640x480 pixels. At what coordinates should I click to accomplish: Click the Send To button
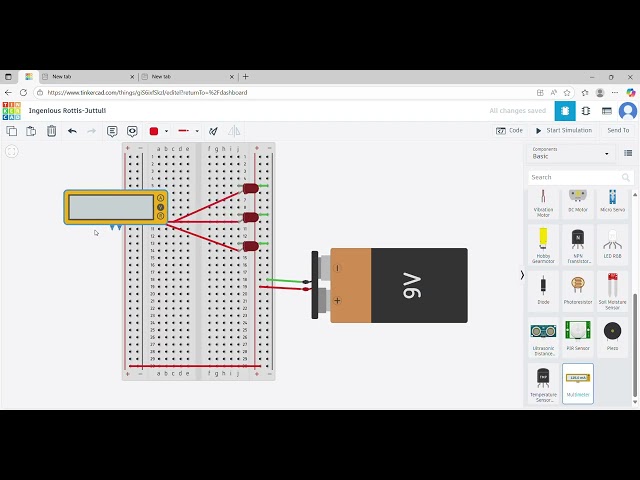pyautogui.click(x=618, y=131)
